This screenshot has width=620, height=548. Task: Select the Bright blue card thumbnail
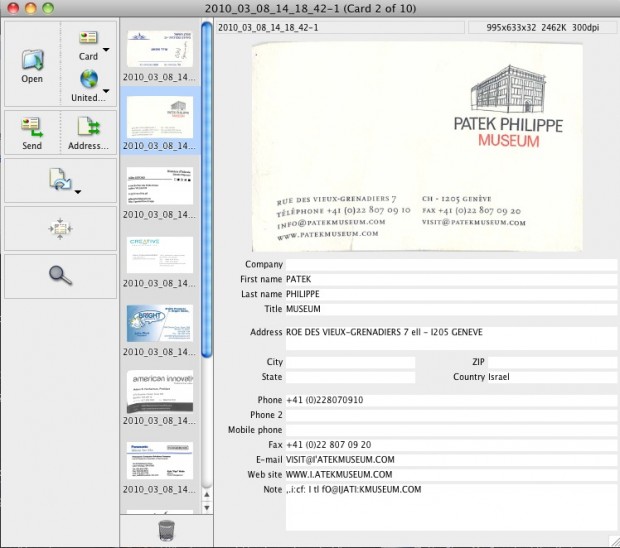tap(160, 323)
